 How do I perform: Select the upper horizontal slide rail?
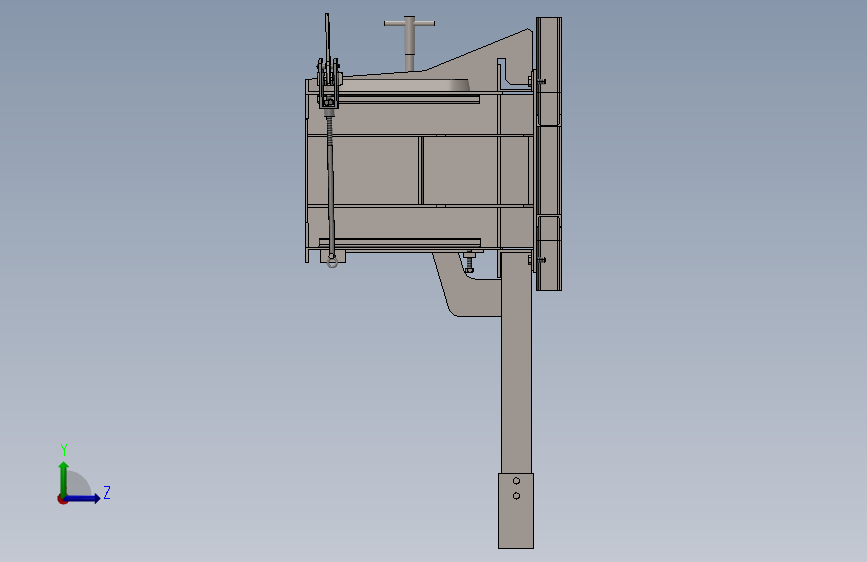pos(408,99)
